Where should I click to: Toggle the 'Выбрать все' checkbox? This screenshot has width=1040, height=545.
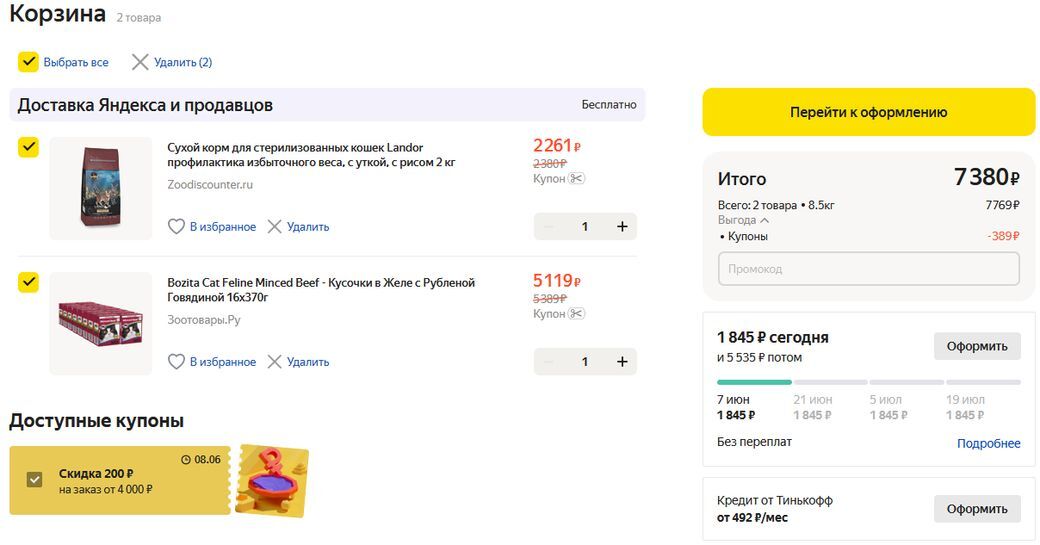pyautogui.click(x=28, y=62)
